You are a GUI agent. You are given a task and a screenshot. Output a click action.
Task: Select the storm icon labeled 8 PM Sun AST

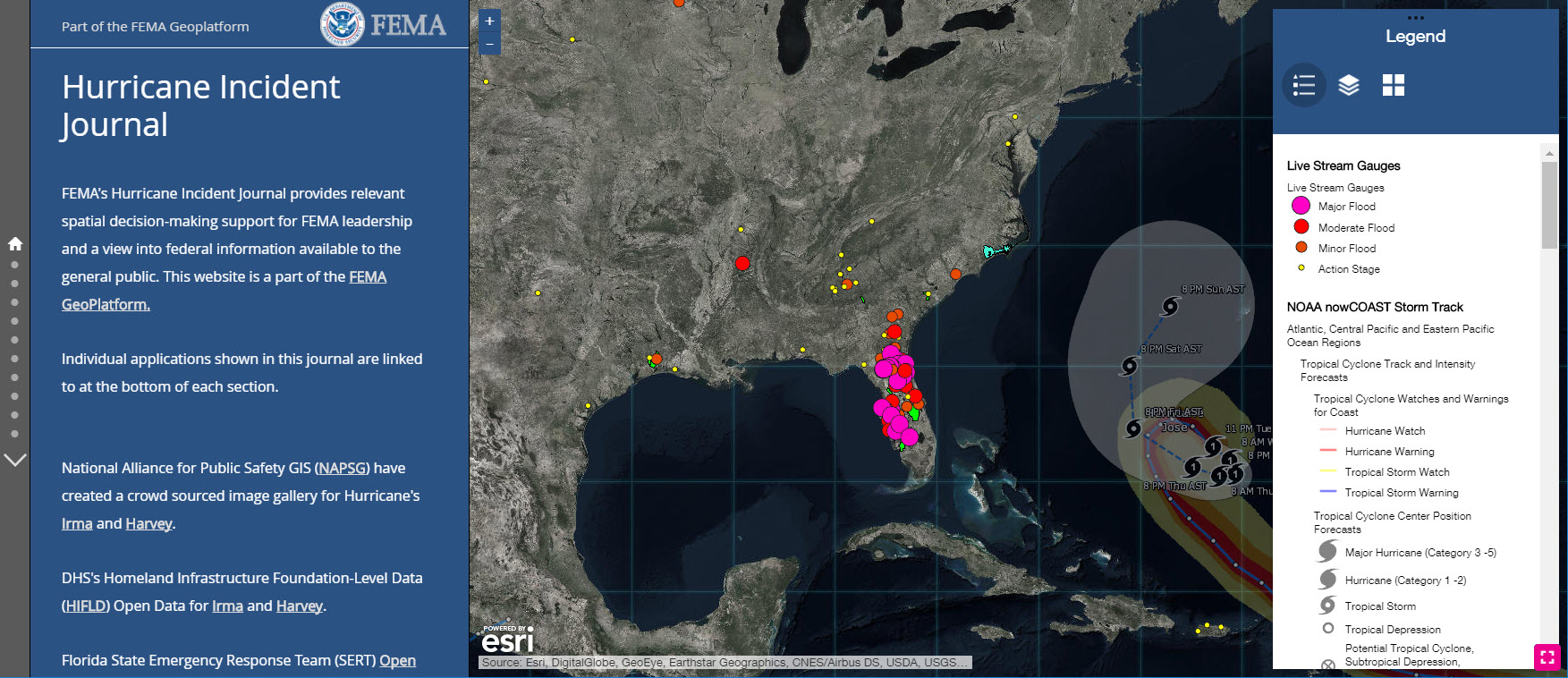tap(1170, 307)
